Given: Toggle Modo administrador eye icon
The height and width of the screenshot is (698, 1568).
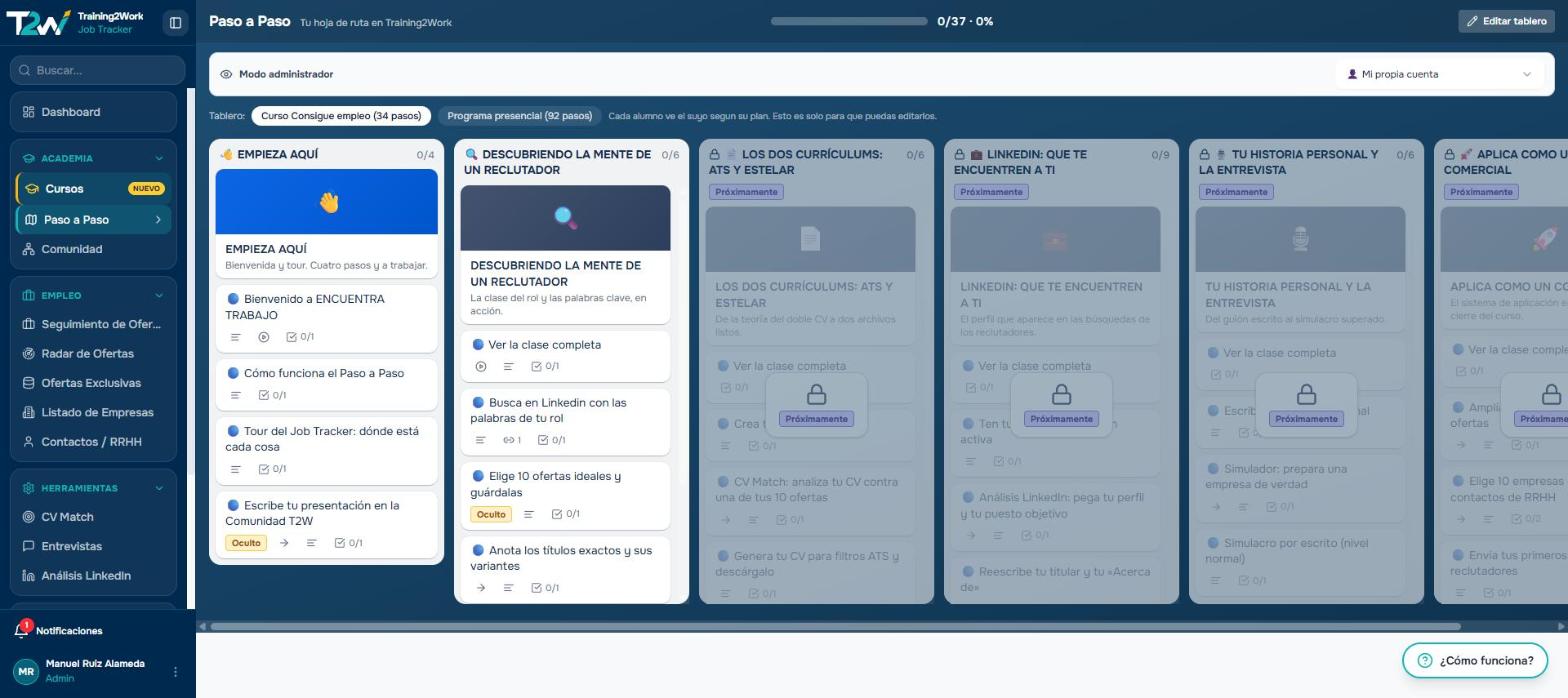Looking at the screenshot, I should (226, 74).
